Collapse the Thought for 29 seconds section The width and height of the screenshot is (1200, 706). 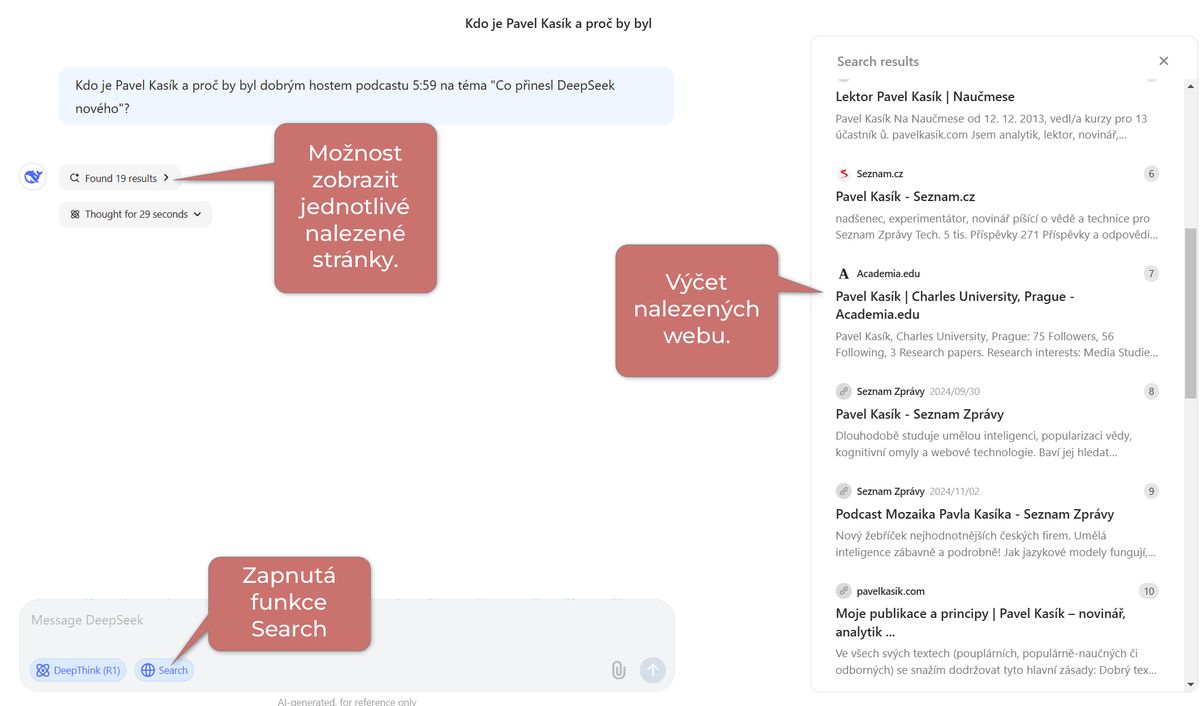coord(136,214)
